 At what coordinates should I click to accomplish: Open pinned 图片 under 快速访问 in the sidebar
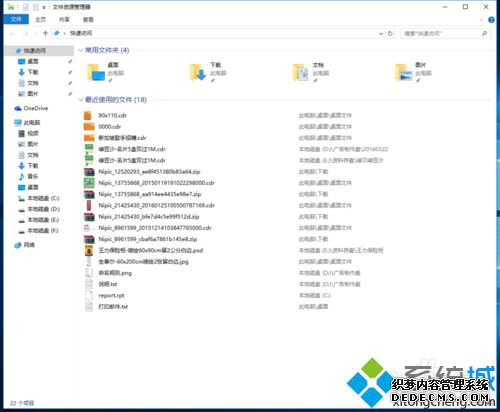point(33,94)
